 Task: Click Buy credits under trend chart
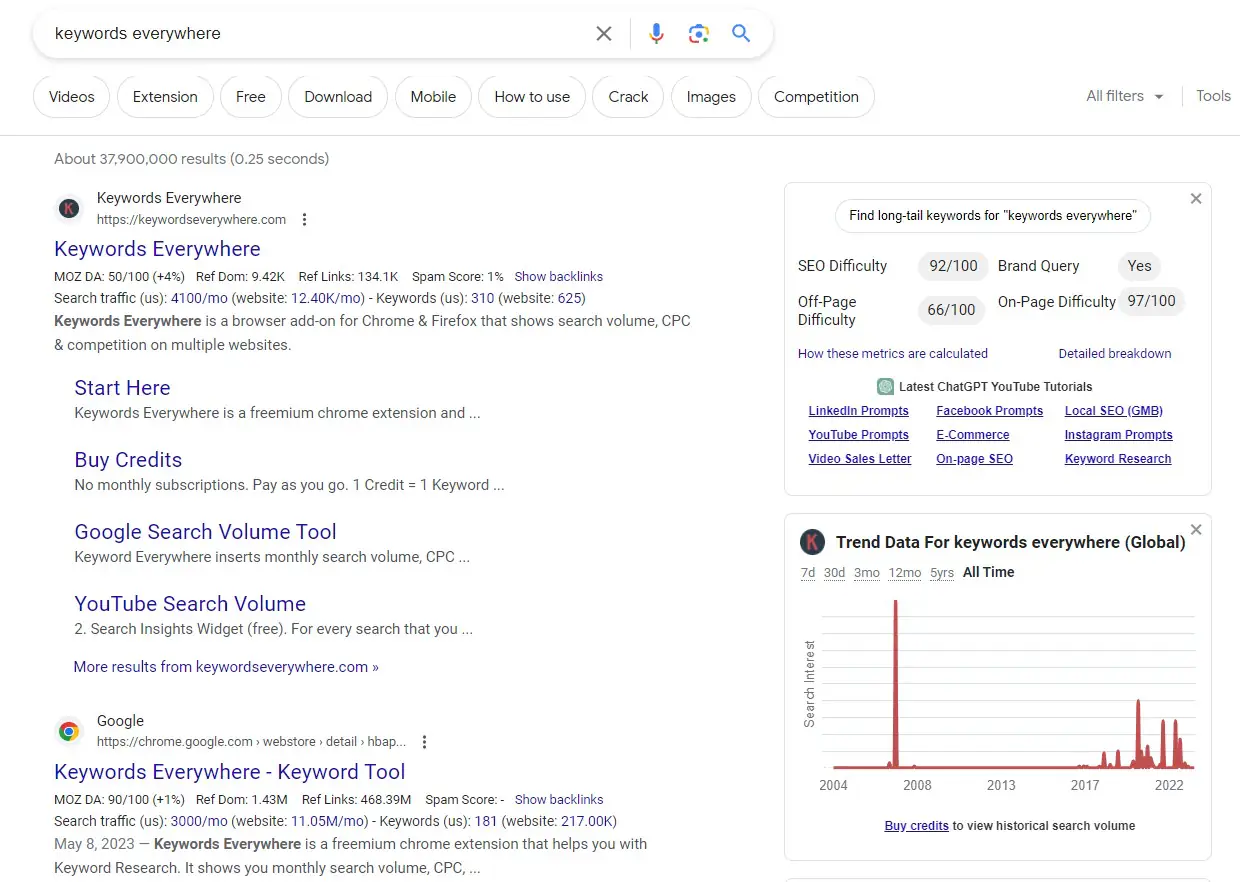pos(916,826)
